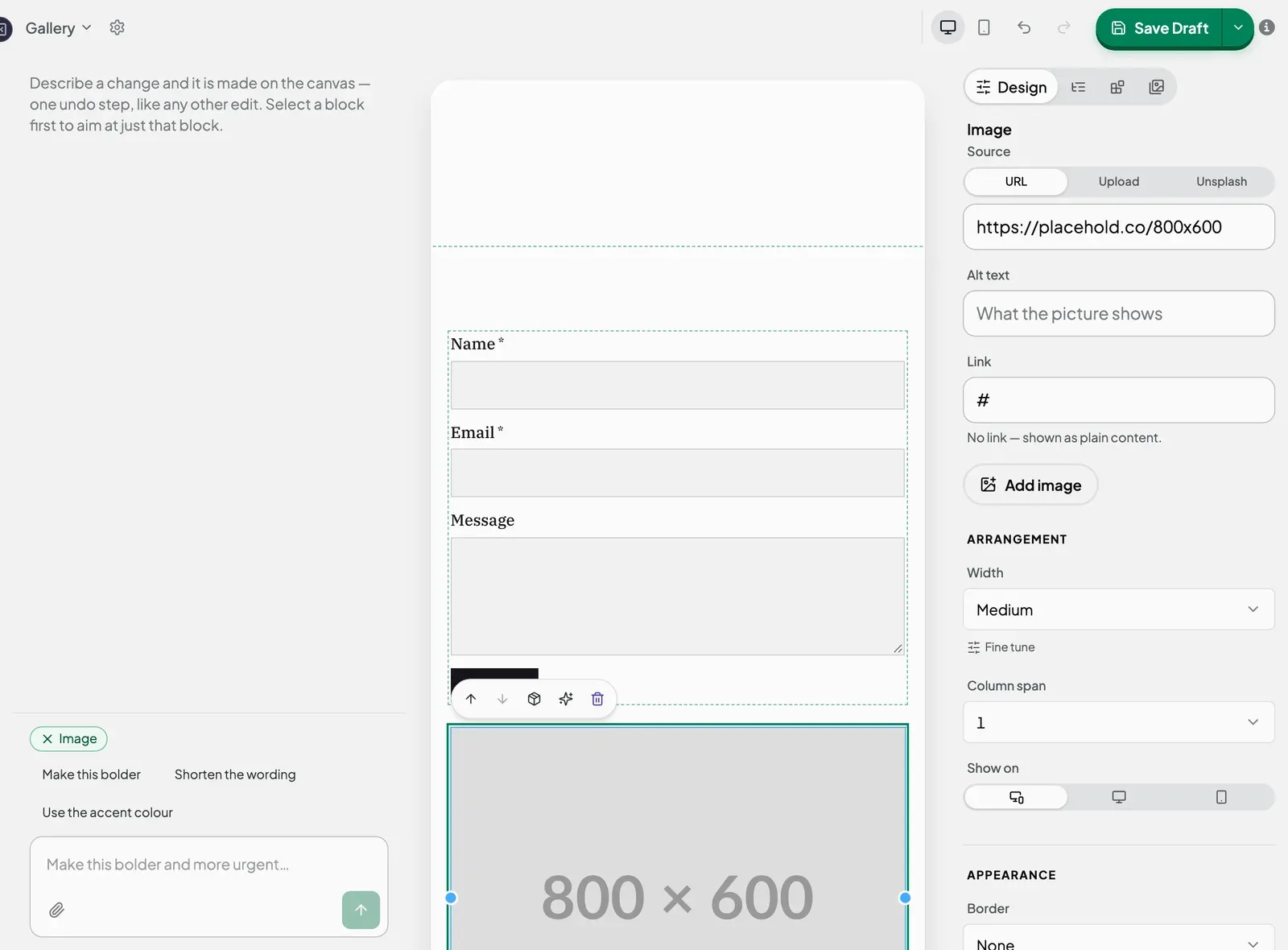Show block on all devices
This screenshot has height=950, width=1288.
point(1016,797)
